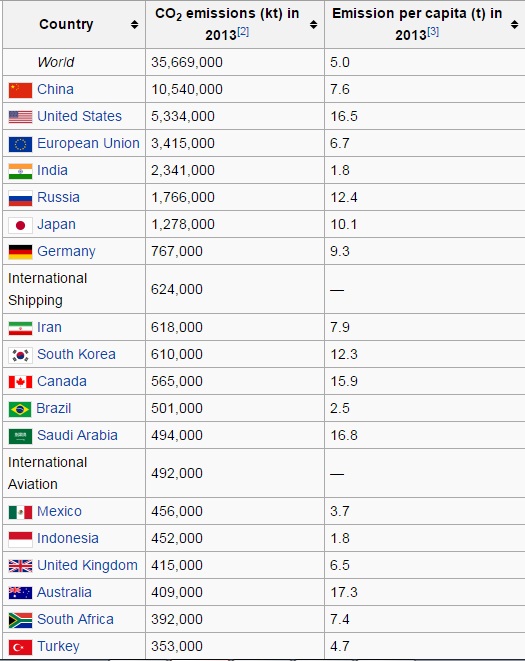Sort table by Country column arrows
The width and height of the screenshot is (525, 661).
click(x=134, y=24)
